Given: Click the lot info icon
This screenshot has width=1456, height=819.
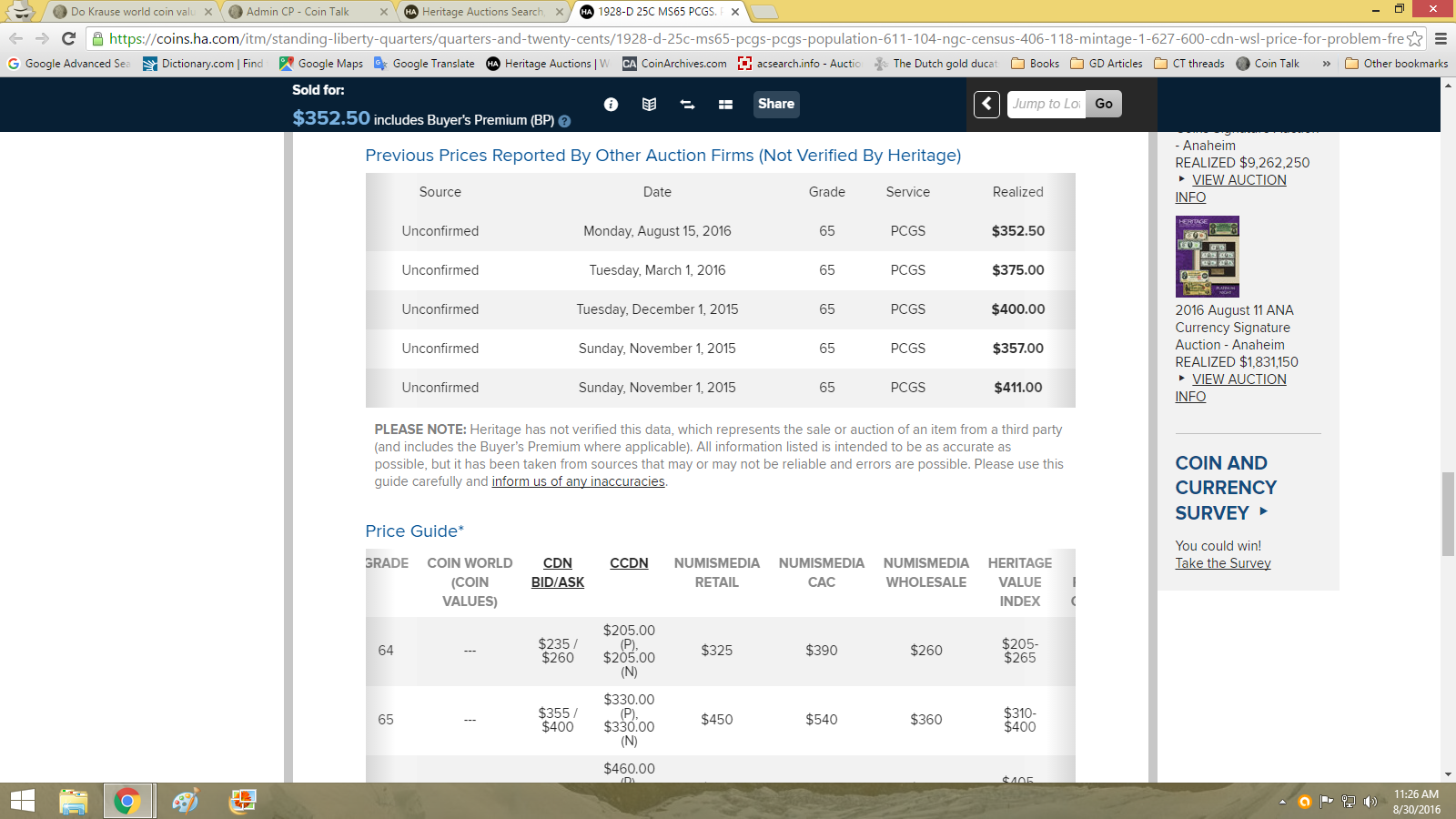Looking at the screenshot, I should click(611, 105).
